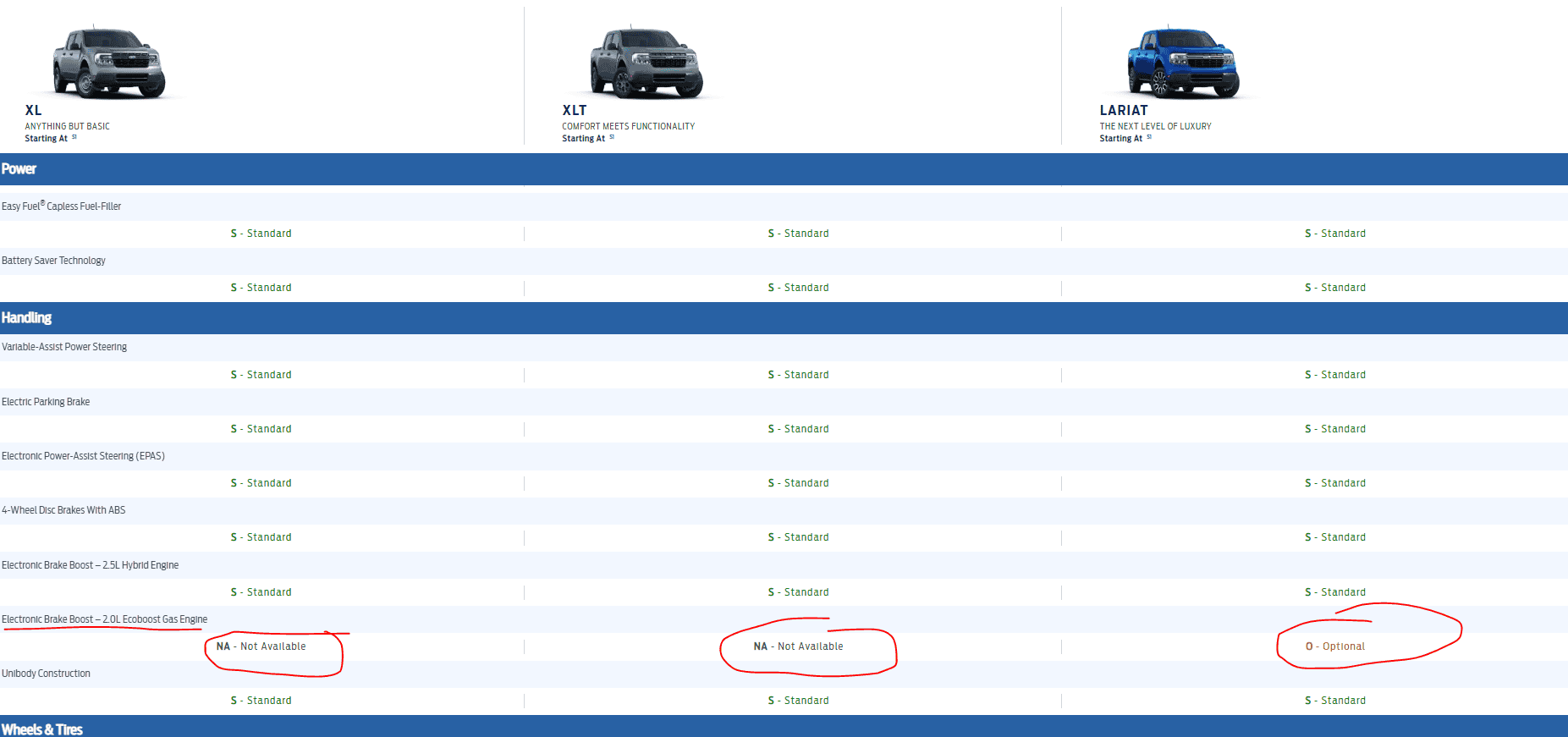Image resolution: width=1568 pixels, height=737 pixels.
Task: Click 'Starting At' under the Lariat trim
Action: tap(1121, 139)
